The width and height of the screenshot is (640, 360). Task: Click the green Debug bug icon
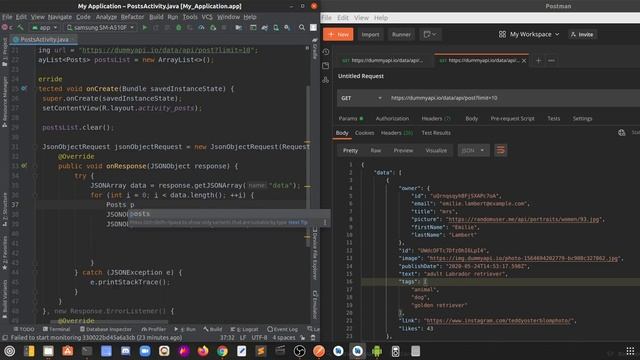tap(178, 27)
